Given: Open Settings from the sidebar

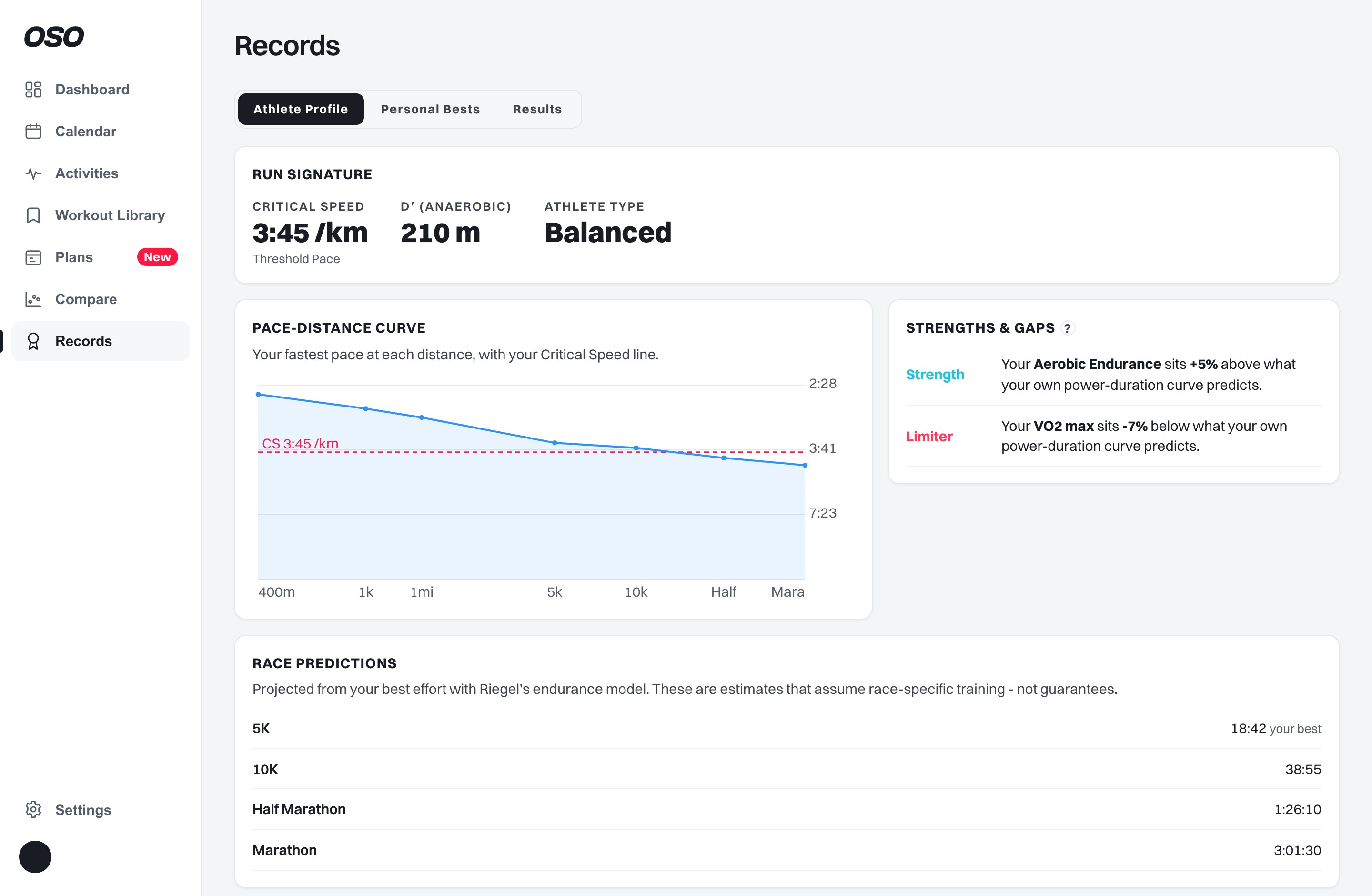Looking at the screenshot, I should [x=101, y=810].
